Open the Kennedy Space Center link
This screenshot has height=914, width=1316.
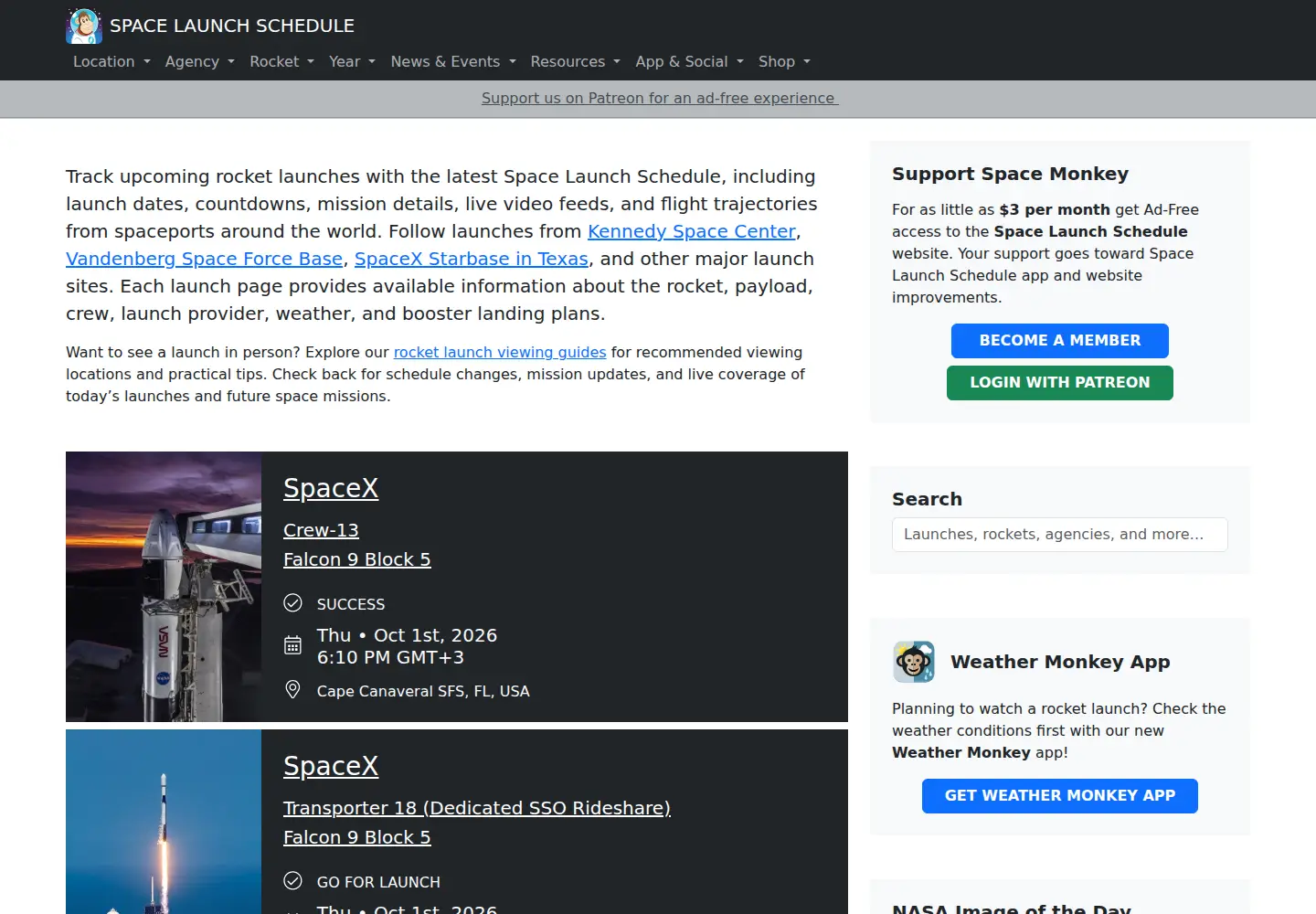(x=692, y=231)
